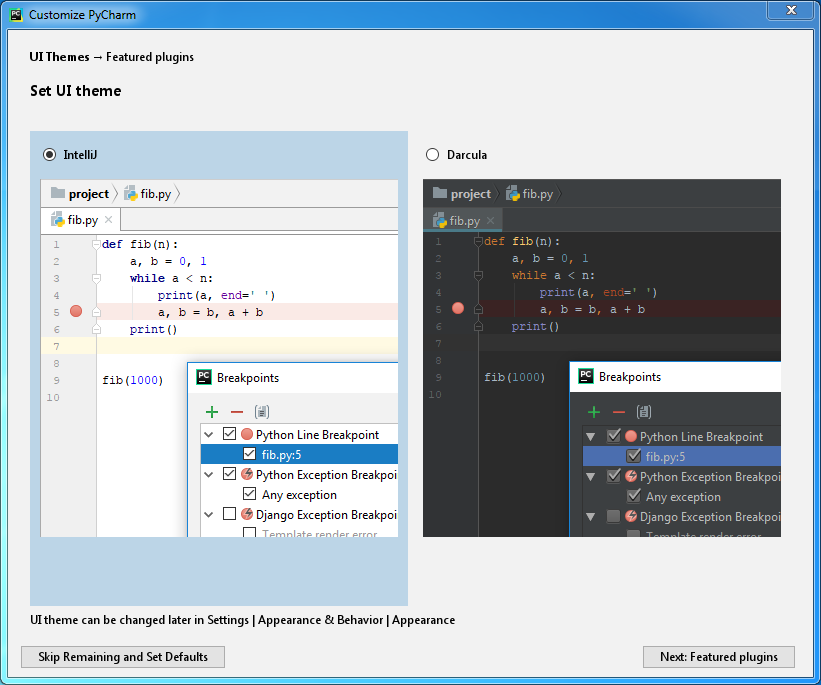Click Skip Remaining and Set Defaults

pyautogui.click(x=123, y=657)
